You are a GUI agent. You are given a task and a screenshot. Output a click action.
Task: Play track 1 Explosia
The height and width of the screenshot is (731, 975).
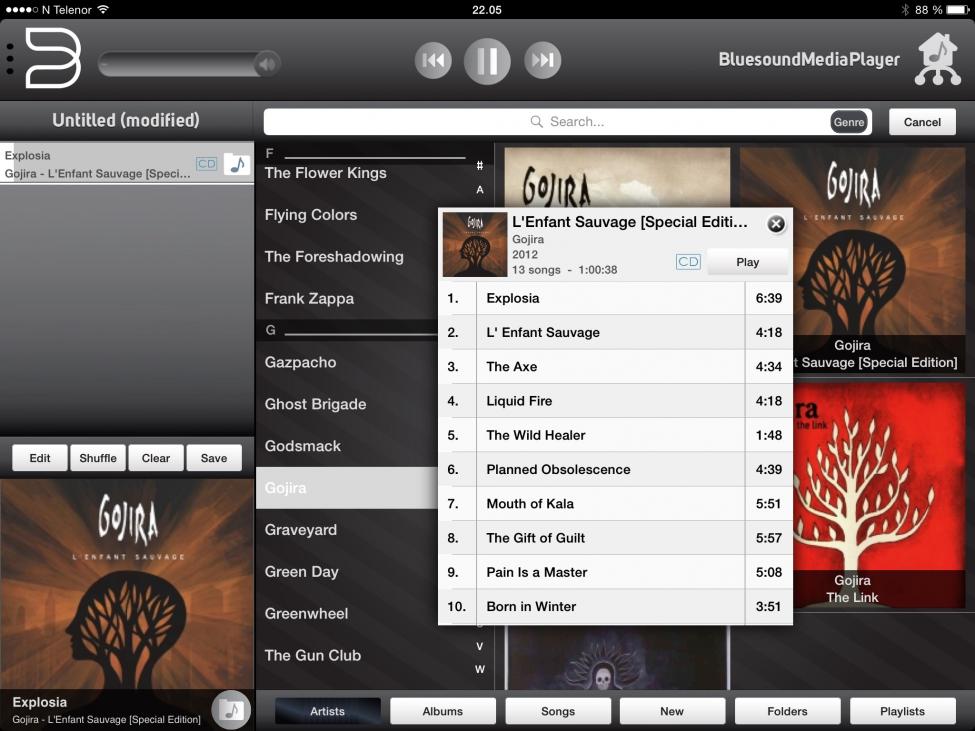(x=616, y=298)
